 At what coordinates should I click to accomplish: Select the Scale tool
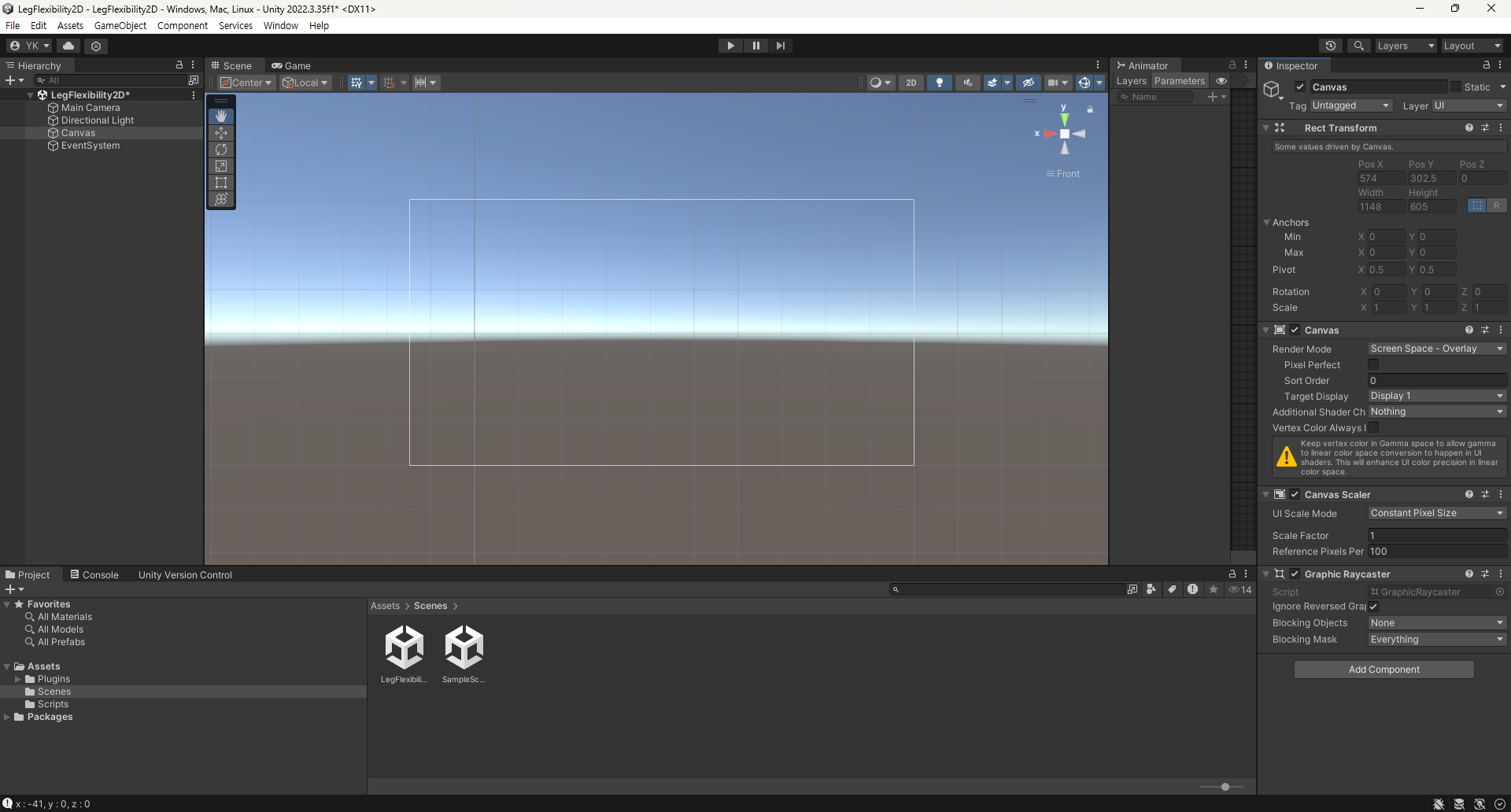click(221, 166)
